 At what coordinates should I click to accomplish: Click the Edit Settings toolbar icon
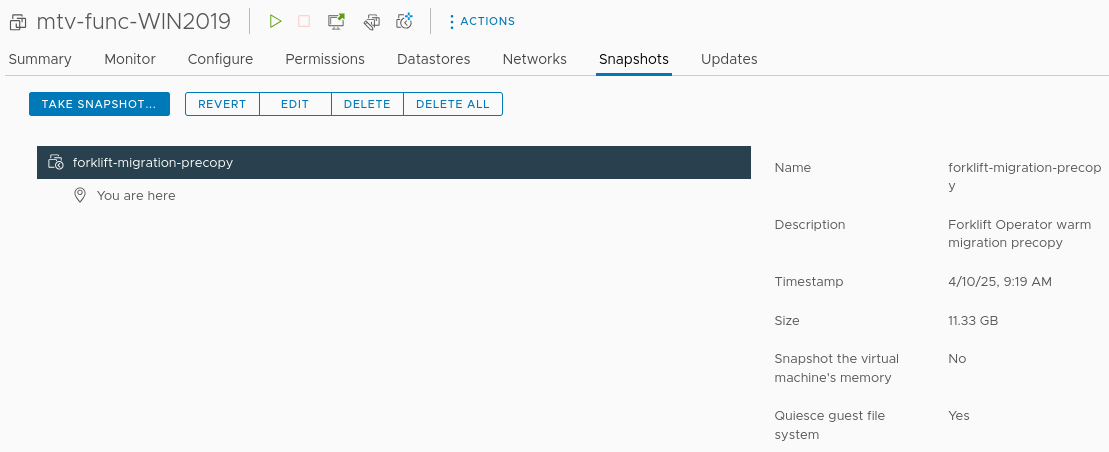371,21
